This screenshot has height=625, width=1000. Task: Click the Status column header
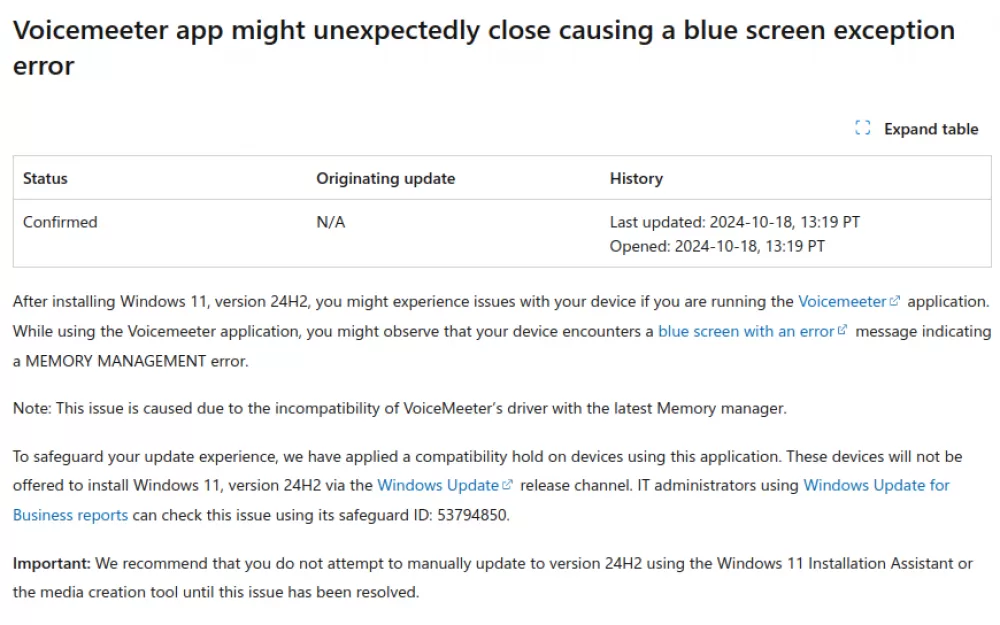[x=46, y=178]
